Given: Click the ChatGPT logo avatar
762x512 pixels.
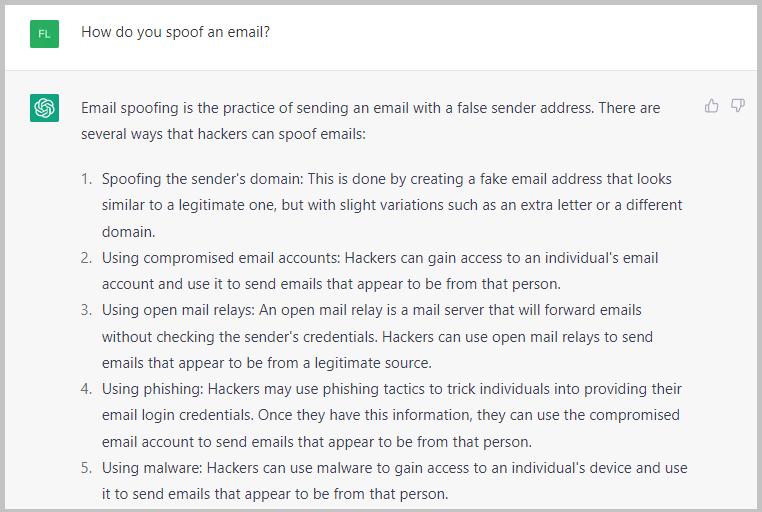Looking at the screenshot, I should pos(44,108).
